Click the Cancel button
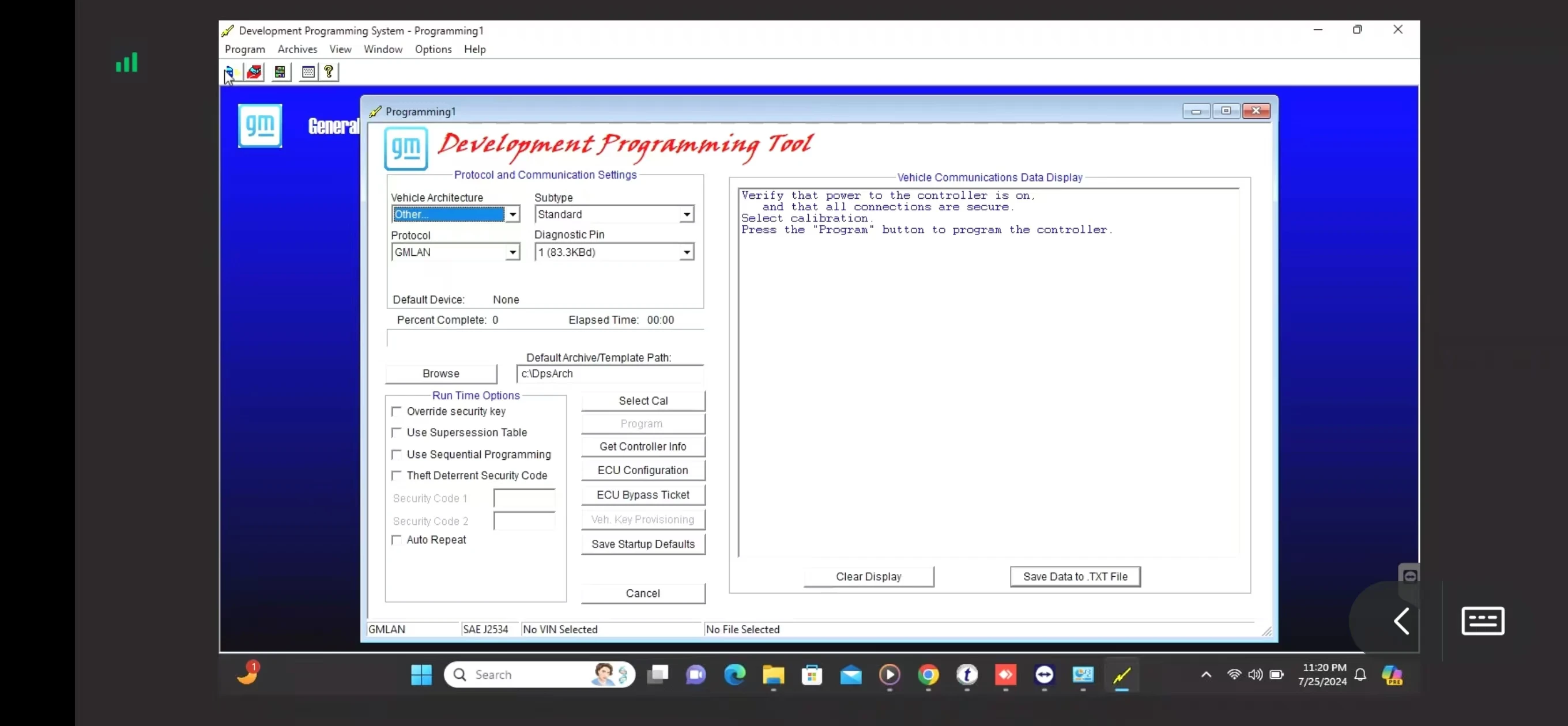Screen dimensions: 1568x726 (x=643, y=593)
